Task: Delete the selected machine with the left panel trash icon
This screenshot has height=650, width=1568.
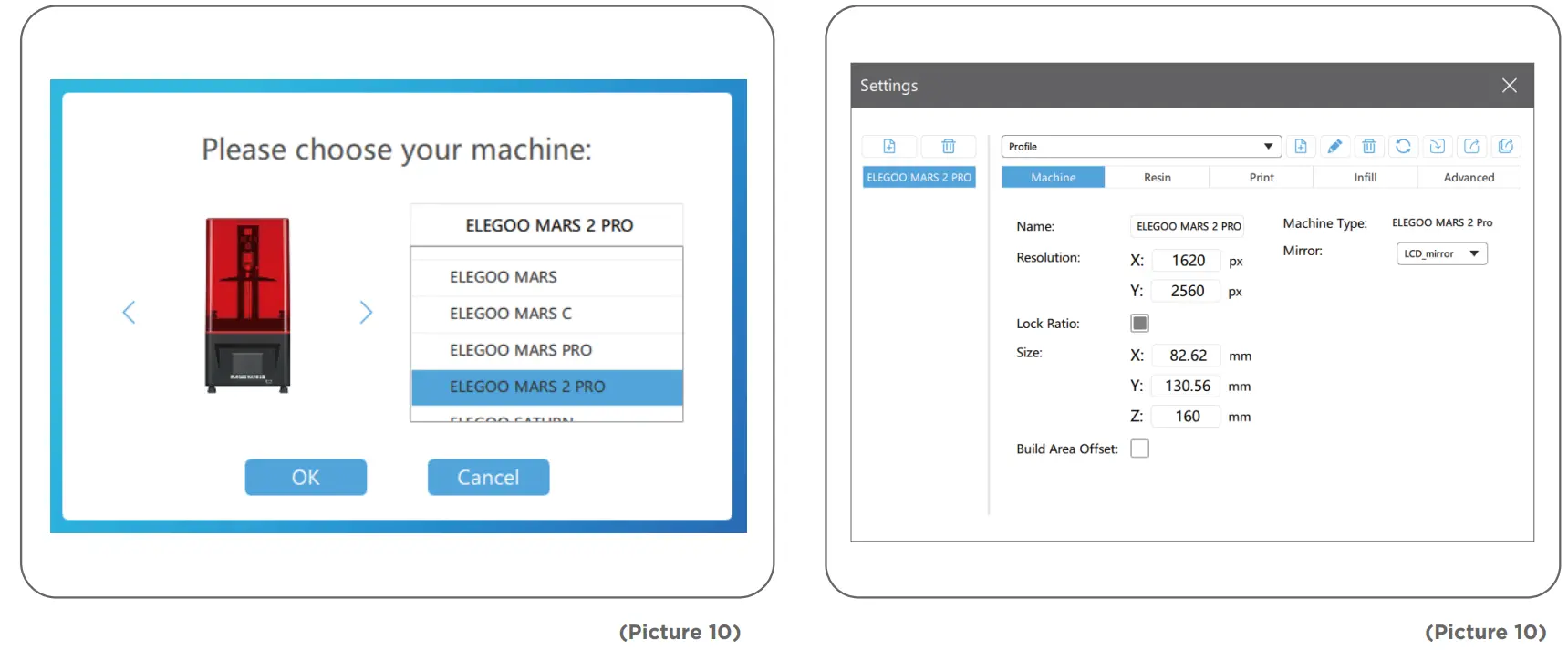Action: [949, 146]
